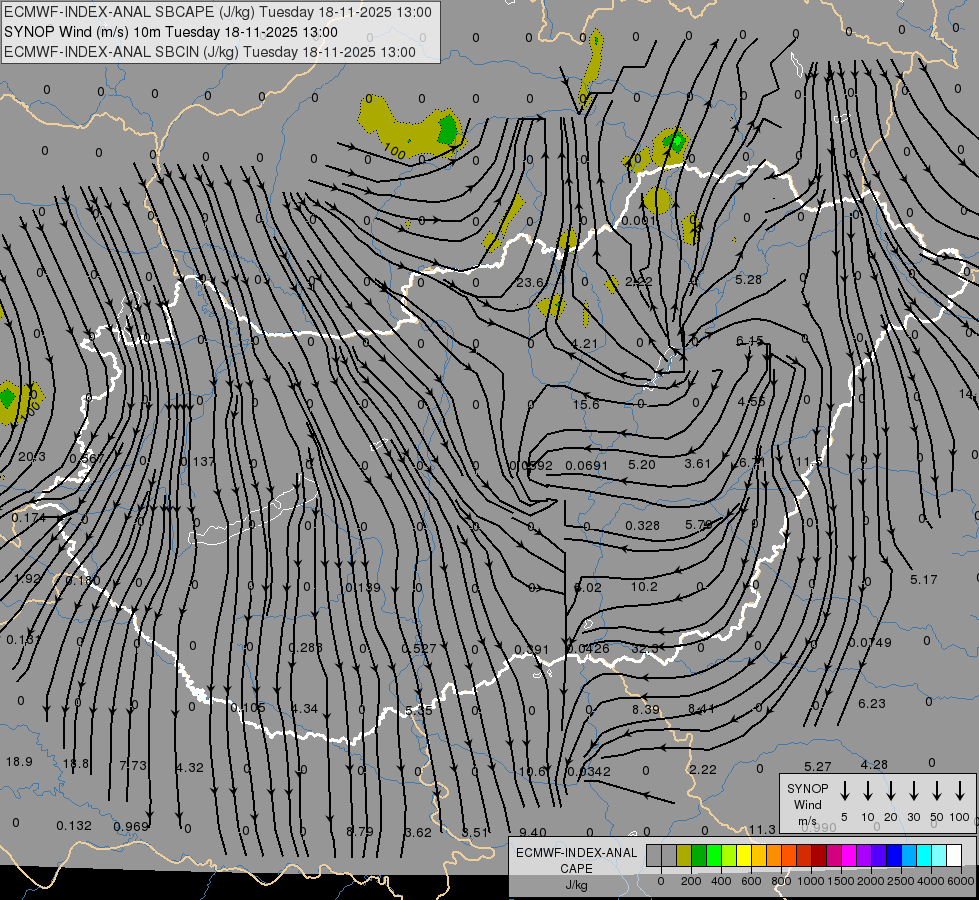This screenshot has width=979, height=900.
Task: Click the 5.28 value on the map
Action: [x=748, y=279]
